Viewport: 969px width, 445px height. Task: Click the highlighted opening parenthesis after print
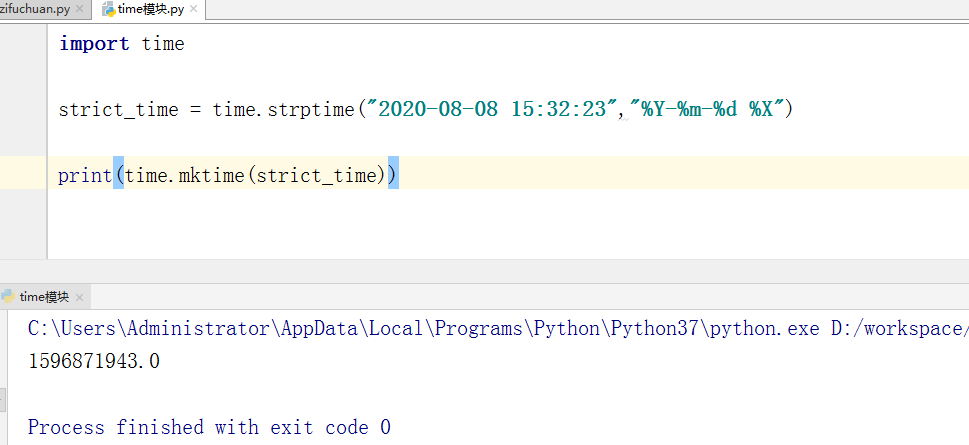pyautogui.click(x=119, y=175)
